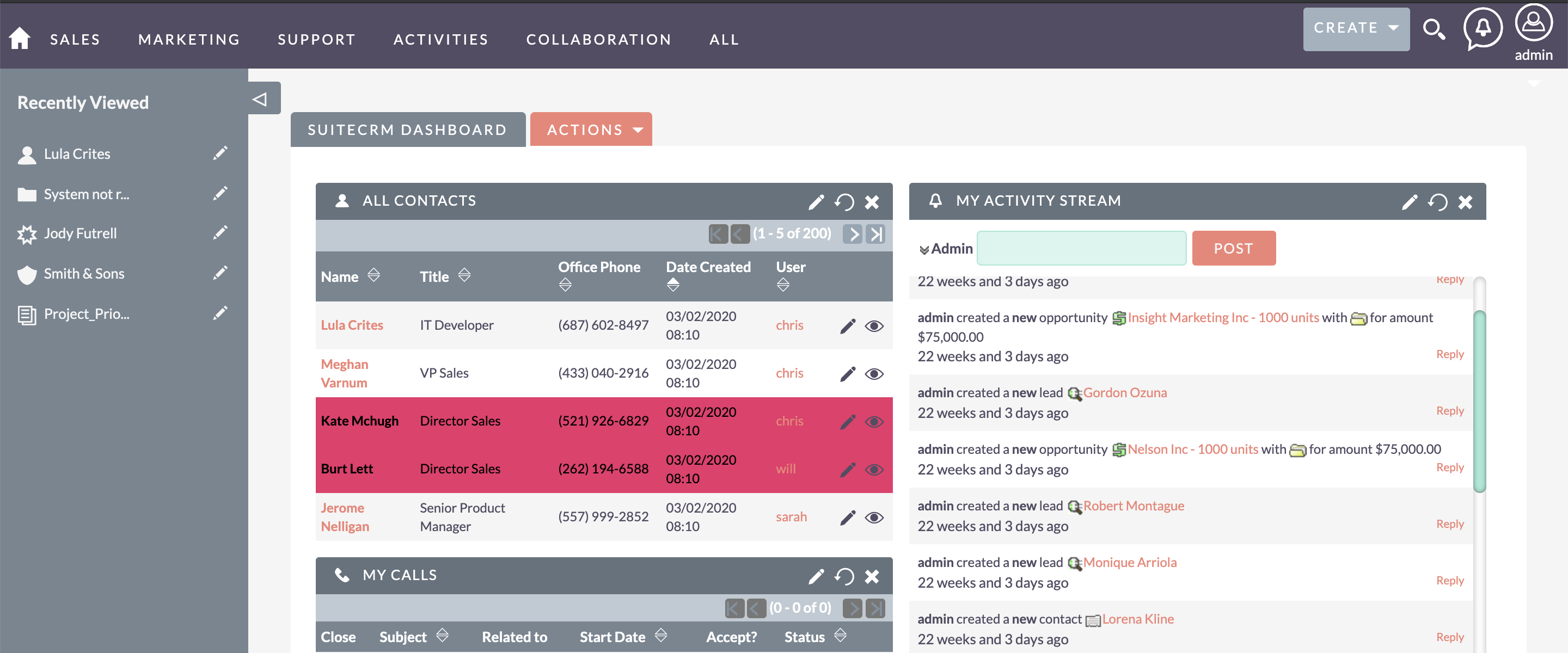This screenshot has height=653, width=1568.
Task: Click the activity post text field
Action: tap(1081, 248)
